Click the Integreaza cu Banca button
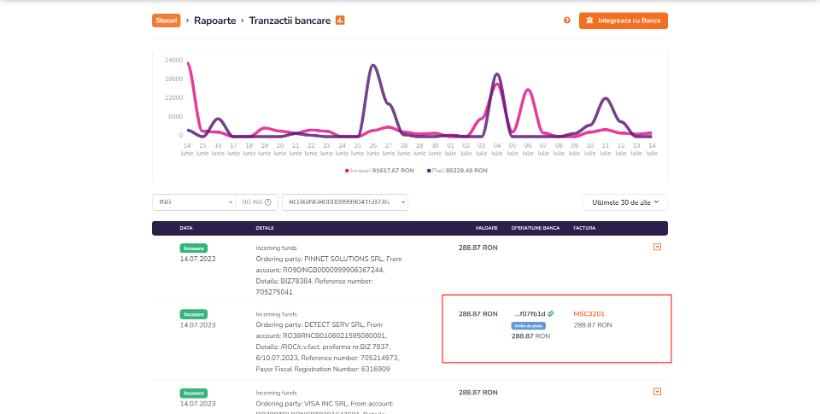820x414 pixels. 623,20
